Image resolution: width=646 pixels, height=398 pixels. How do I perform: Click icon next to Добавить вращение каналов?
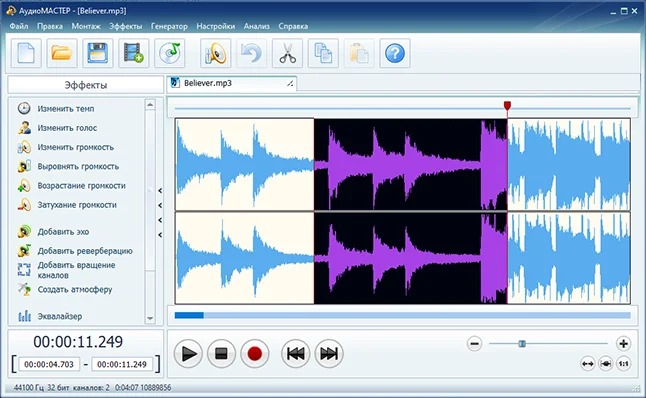pyautogui.click(x=24, y=269)
